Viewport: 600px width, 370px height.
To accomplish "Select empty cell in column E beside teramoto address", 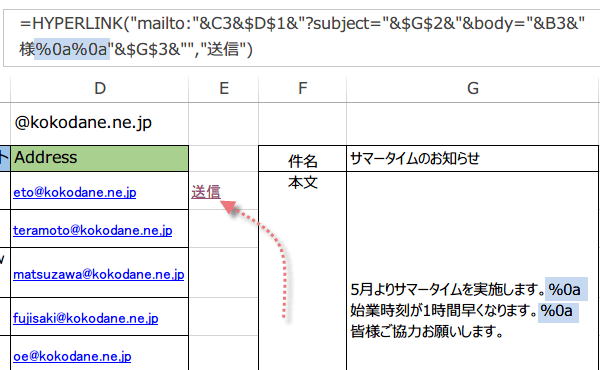I will tap(224, 228).
